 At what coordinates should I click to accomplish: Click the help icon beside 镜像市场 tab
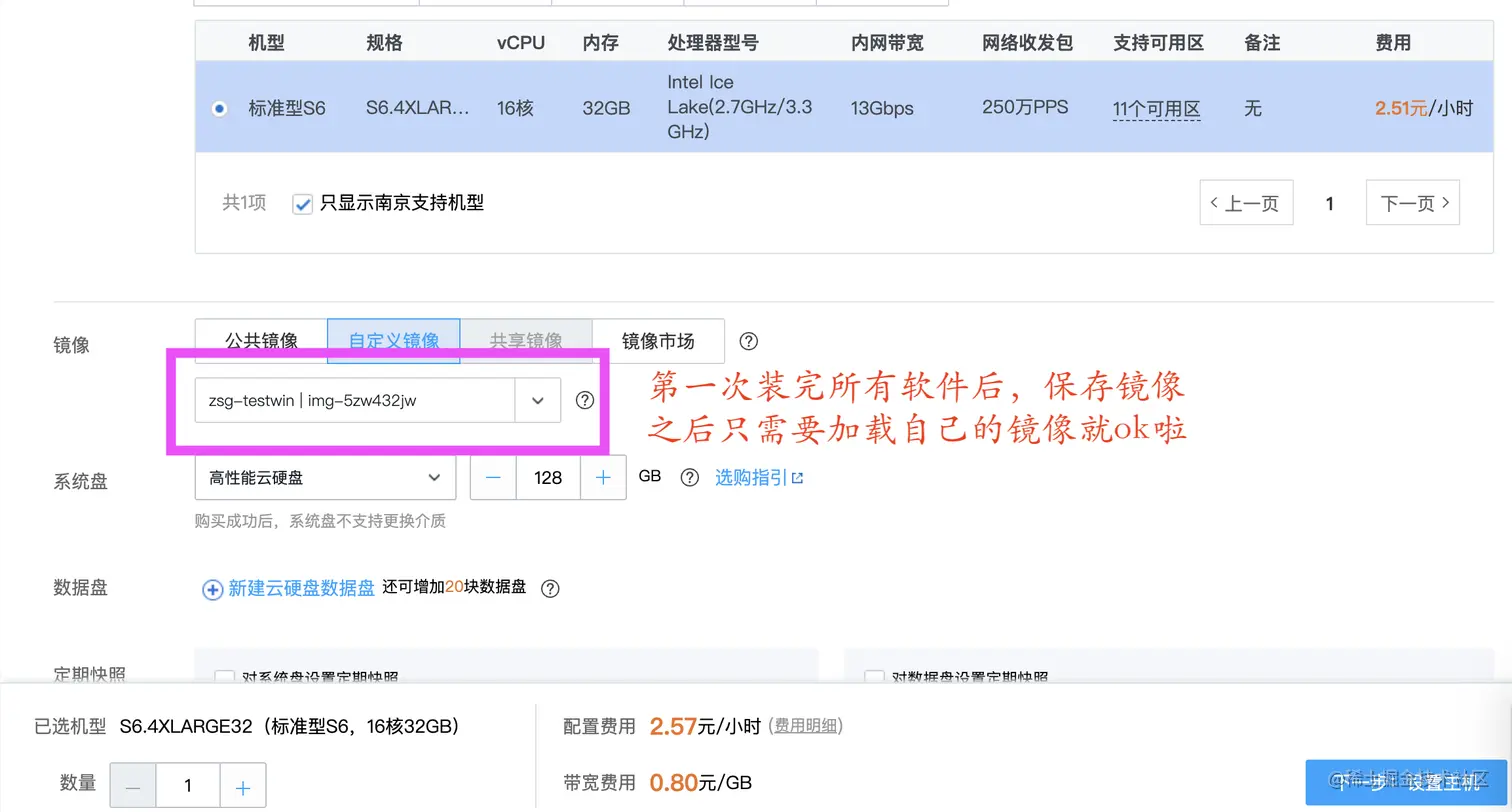[748, 341]
